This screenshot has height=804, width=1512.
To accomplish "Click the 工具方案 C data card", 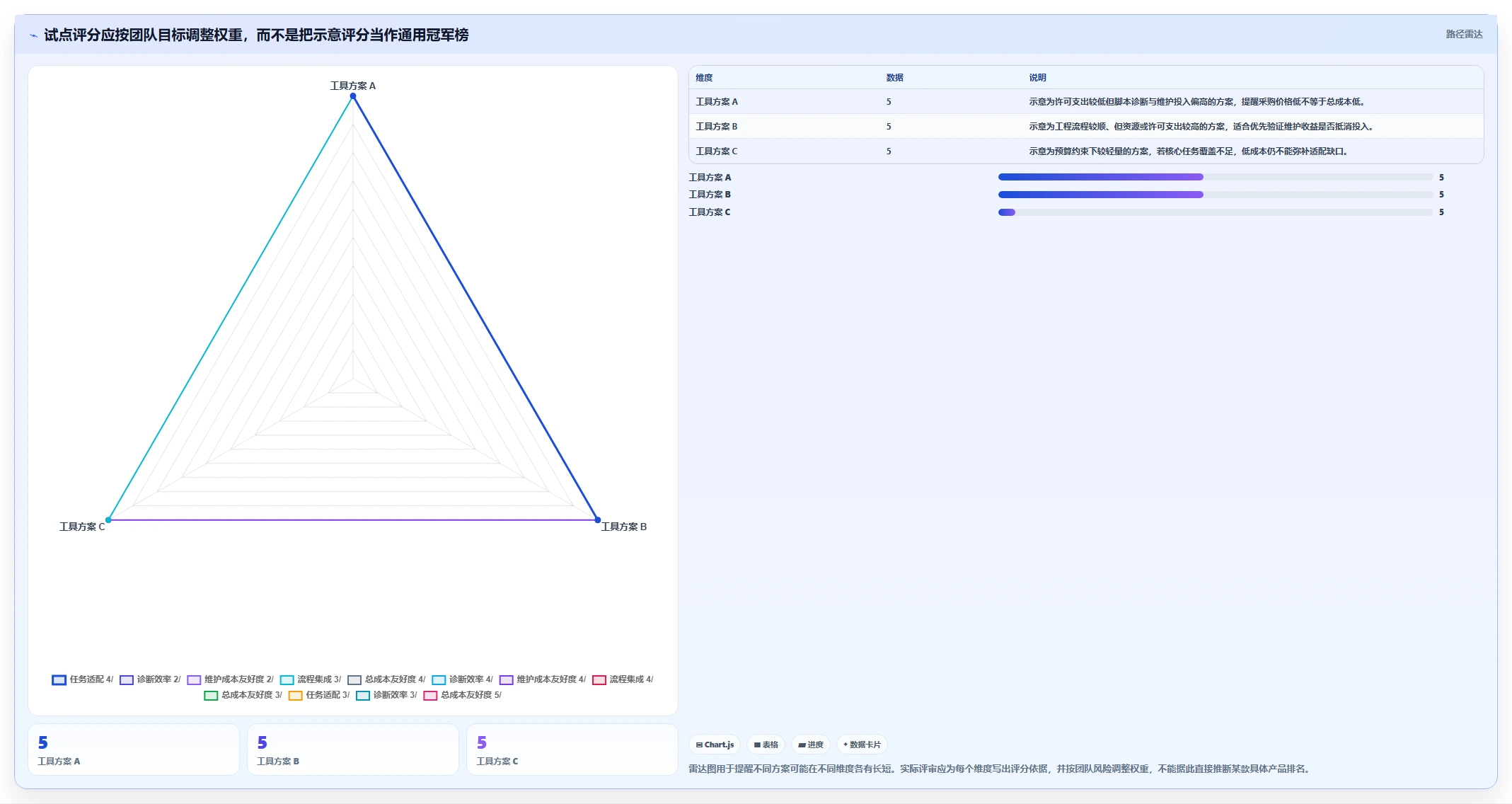I will coord(572,750).
